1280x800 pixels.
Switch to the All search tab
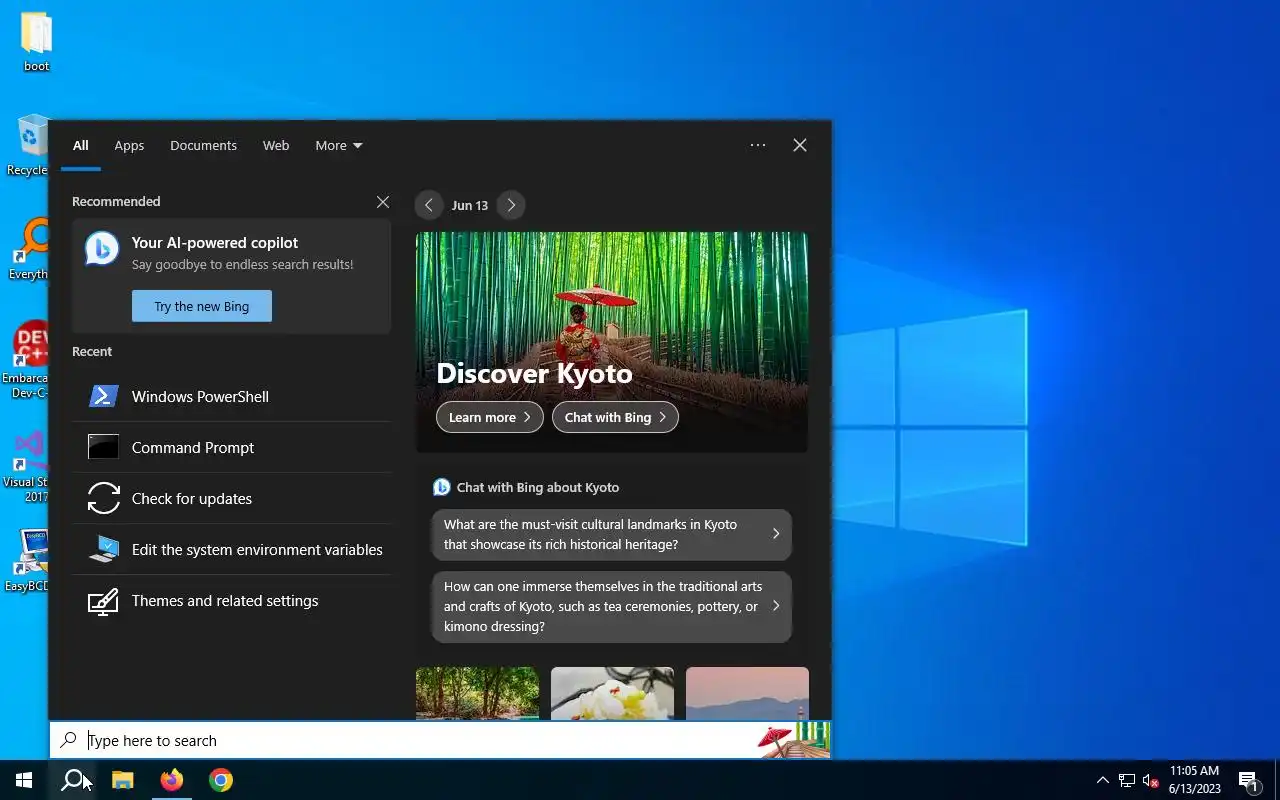81,145
